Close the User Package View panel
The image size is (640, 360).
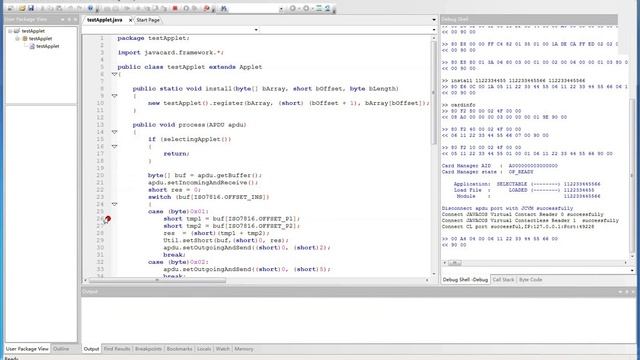75,19
